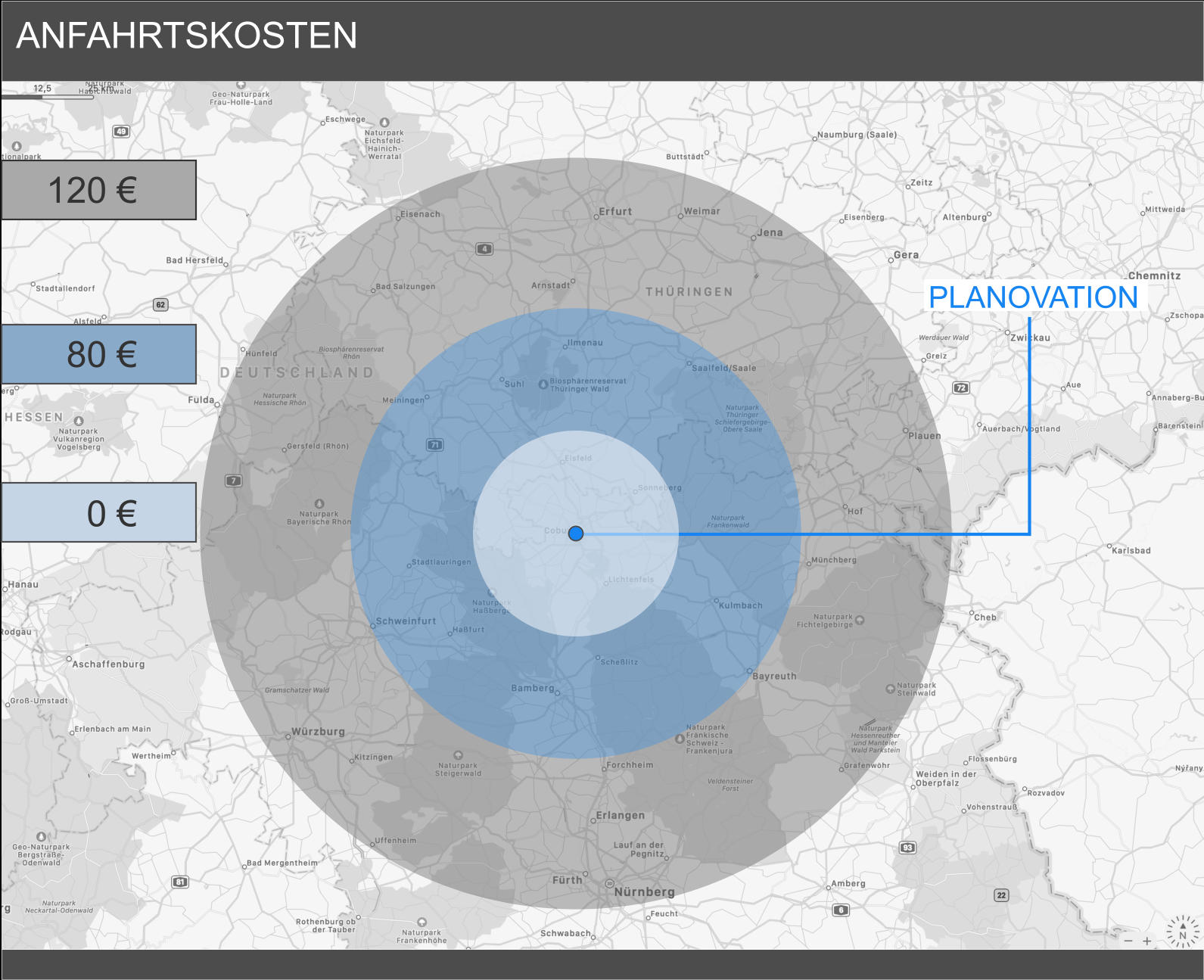Zoom in with the plus button
Image resolution: width=1204 pixels, height=980 pixels.
[1147, 941]
